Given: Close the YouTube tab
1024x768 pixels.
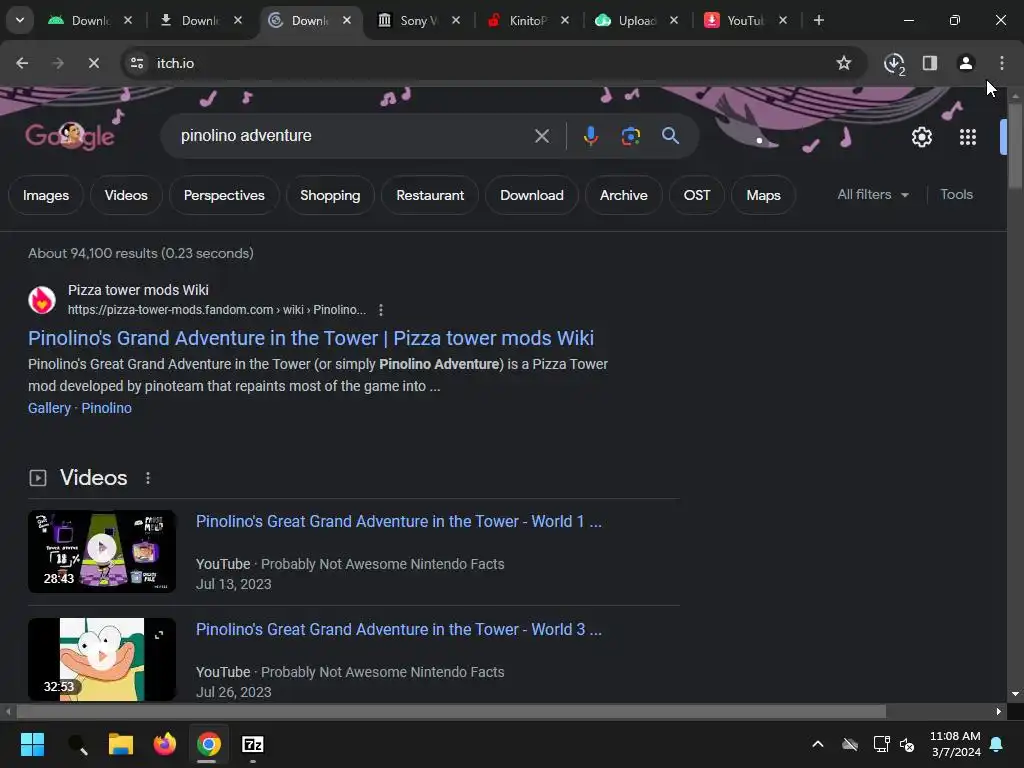Looking at the screenshot, I should coord(783,20).
